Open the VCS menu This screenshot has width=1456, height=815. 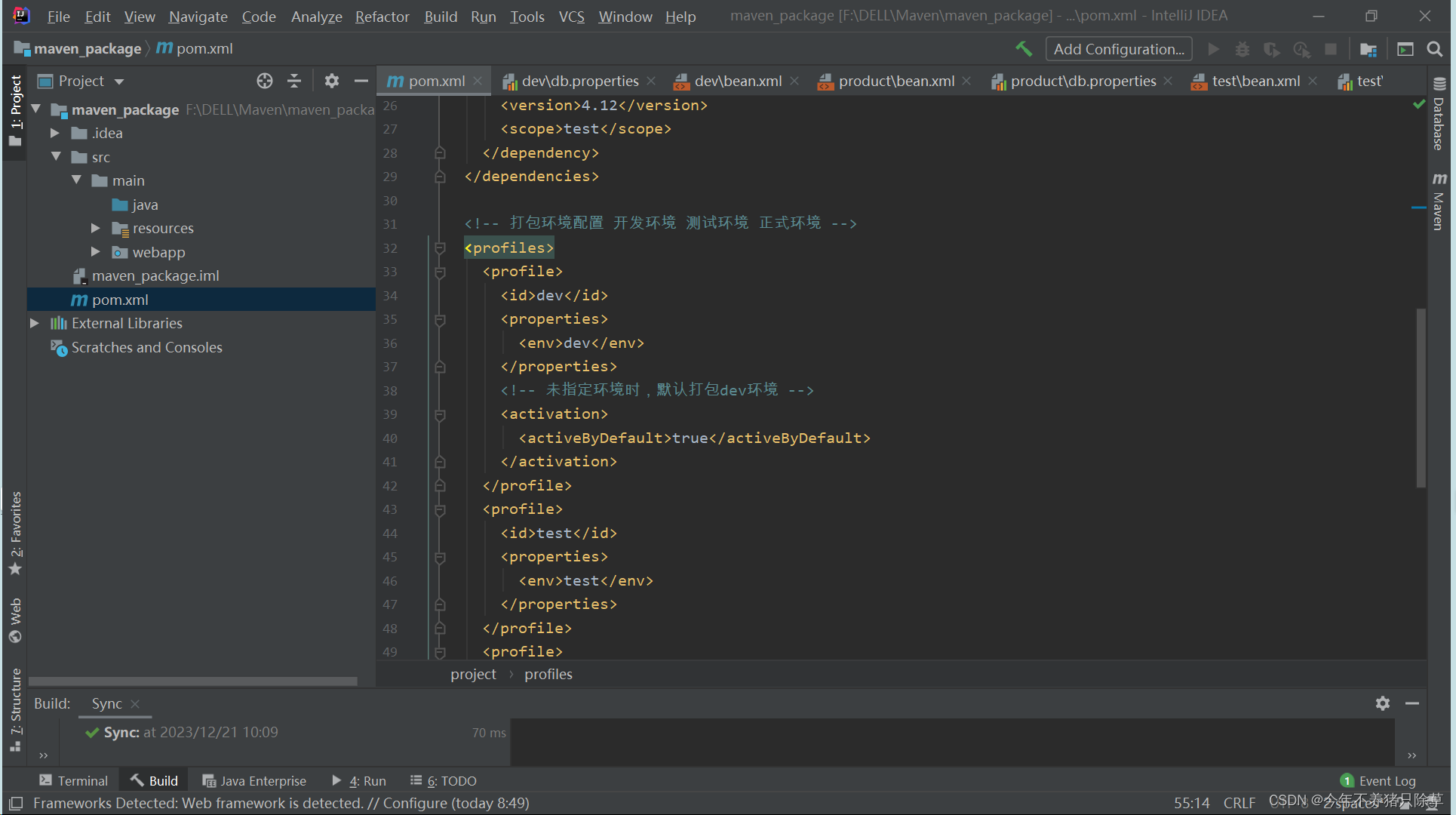[571, 16]
